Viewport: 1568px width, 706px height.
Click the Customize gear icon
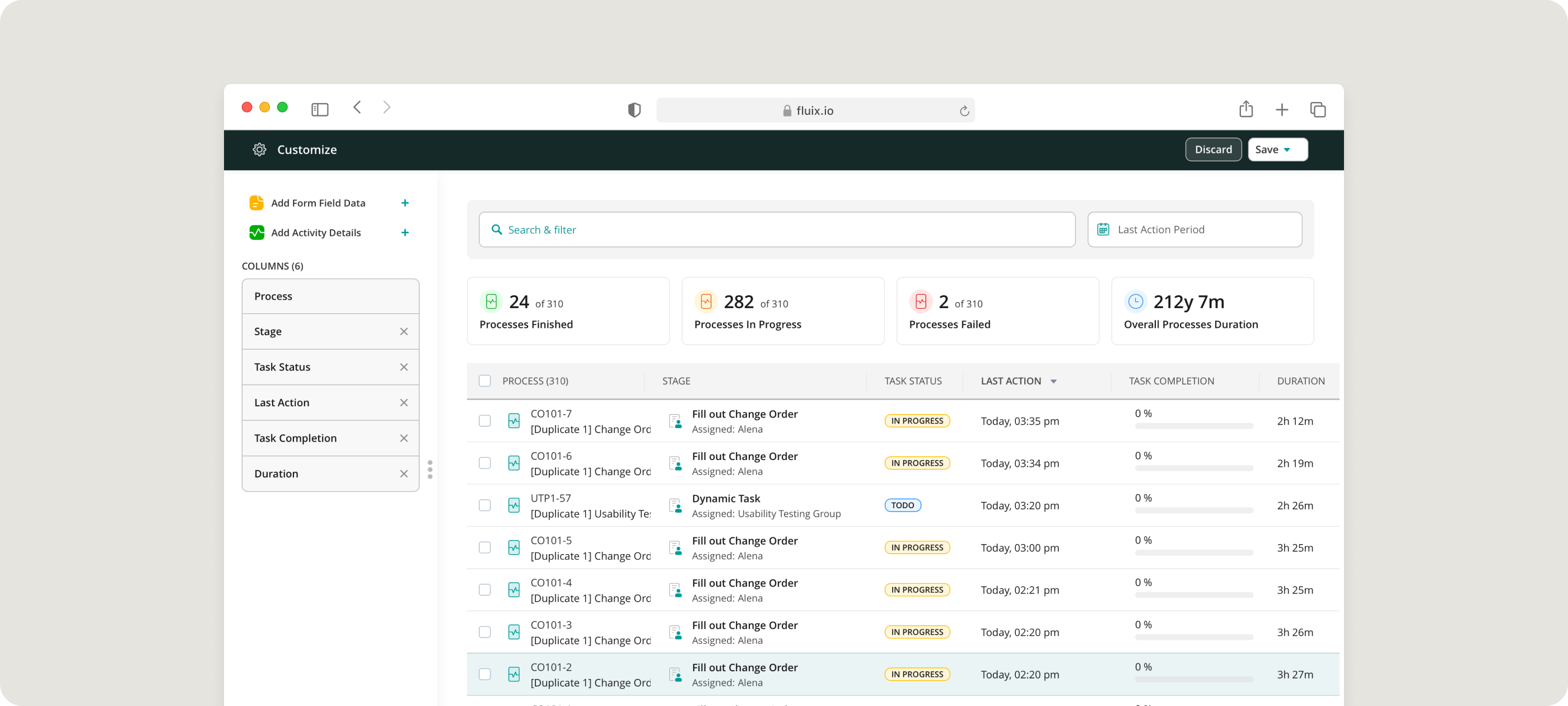coord(259,150)
